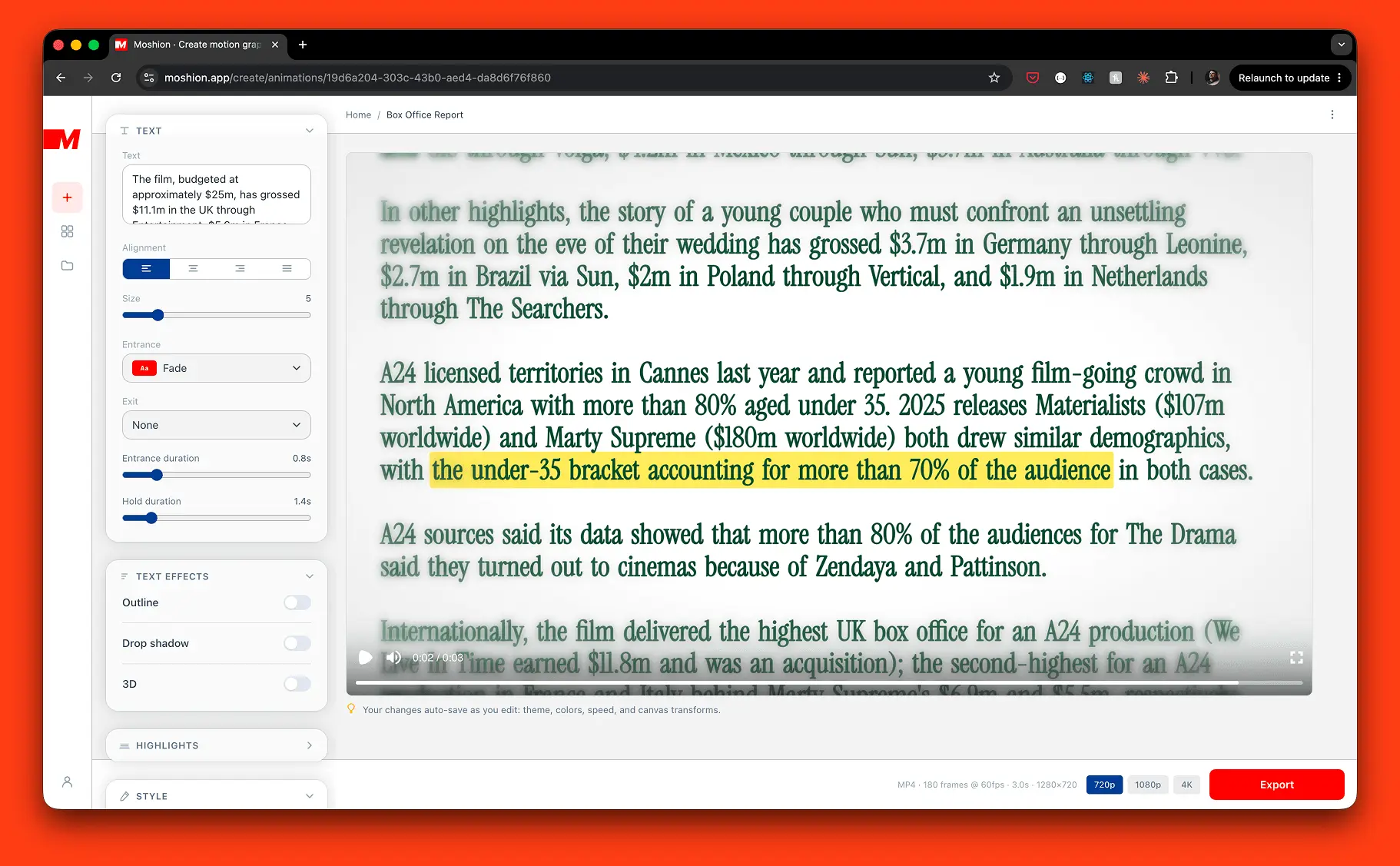The width and height of the screenshot is (1400, 866).
Task: Select right text alignment
Action: (x=240, y=269)
